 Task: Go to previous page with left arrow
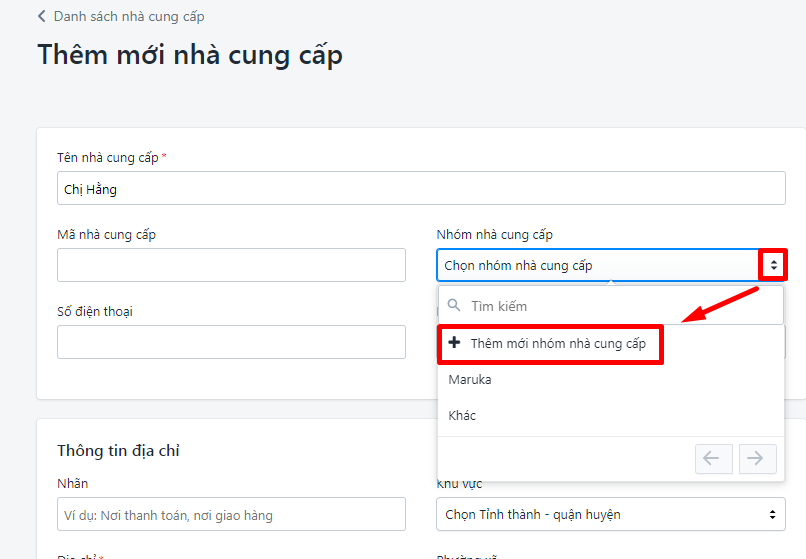click(x=714, y=459)
